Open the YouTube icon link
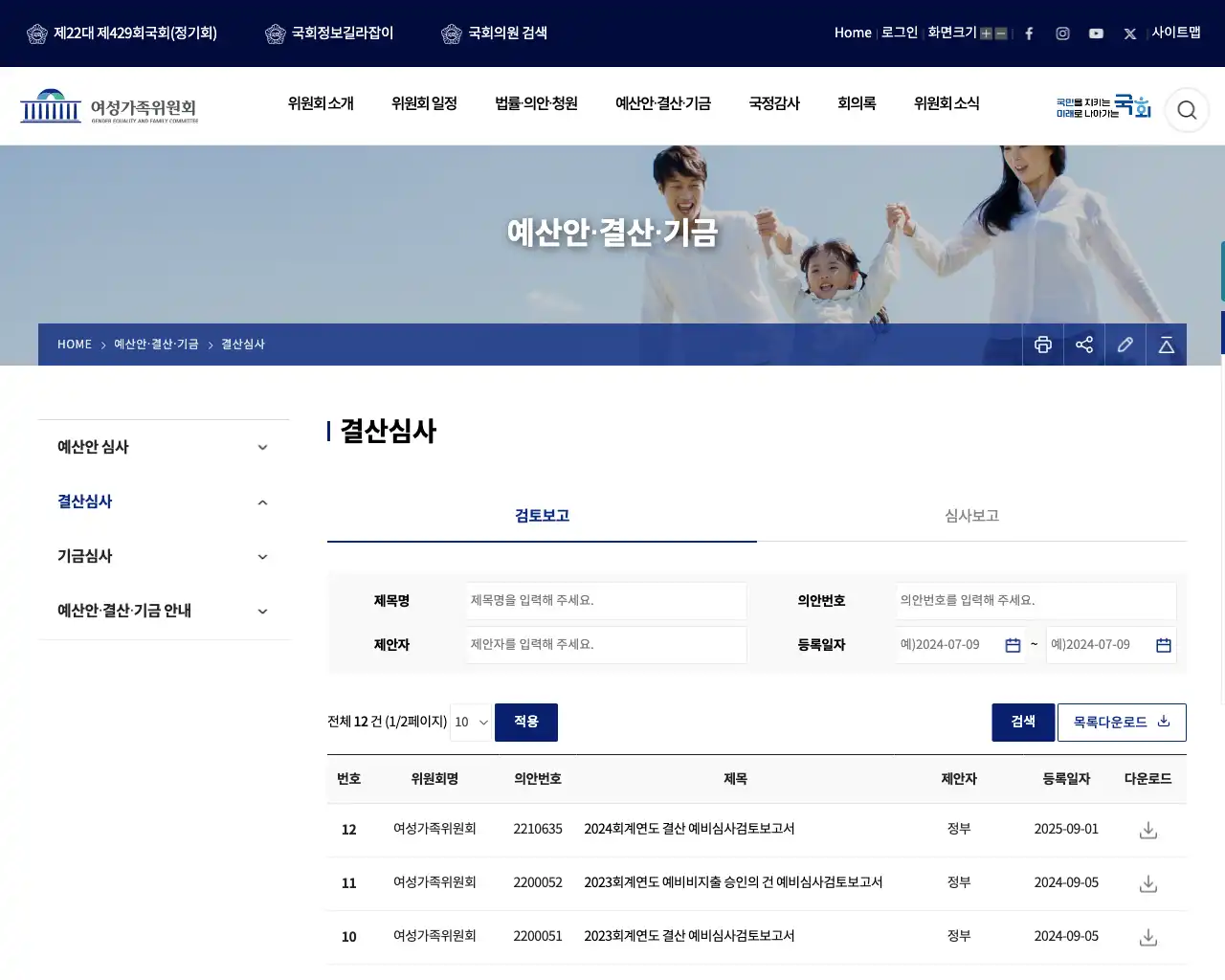The image size is (1225, 980). pyautogui.click(x=1096, y=33)
